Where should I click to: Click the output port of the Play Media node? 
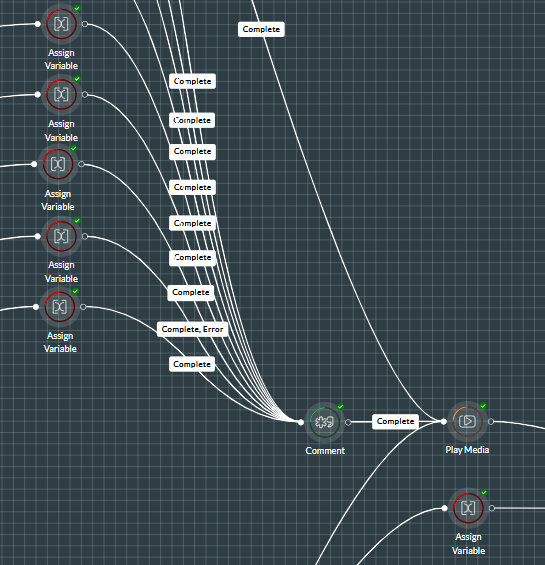491,421
